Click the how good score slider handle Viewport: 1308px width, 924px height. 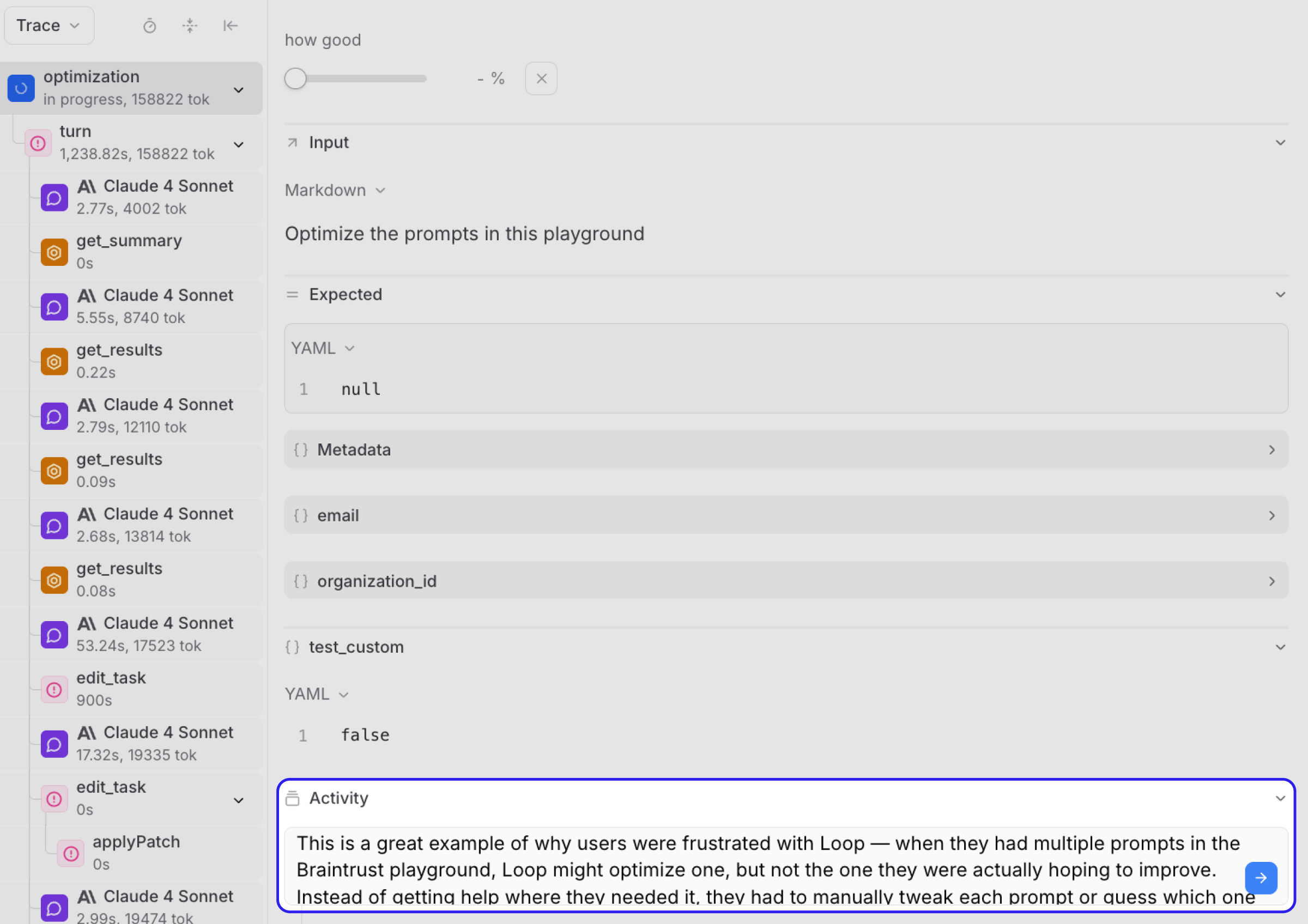coord(296,78)
